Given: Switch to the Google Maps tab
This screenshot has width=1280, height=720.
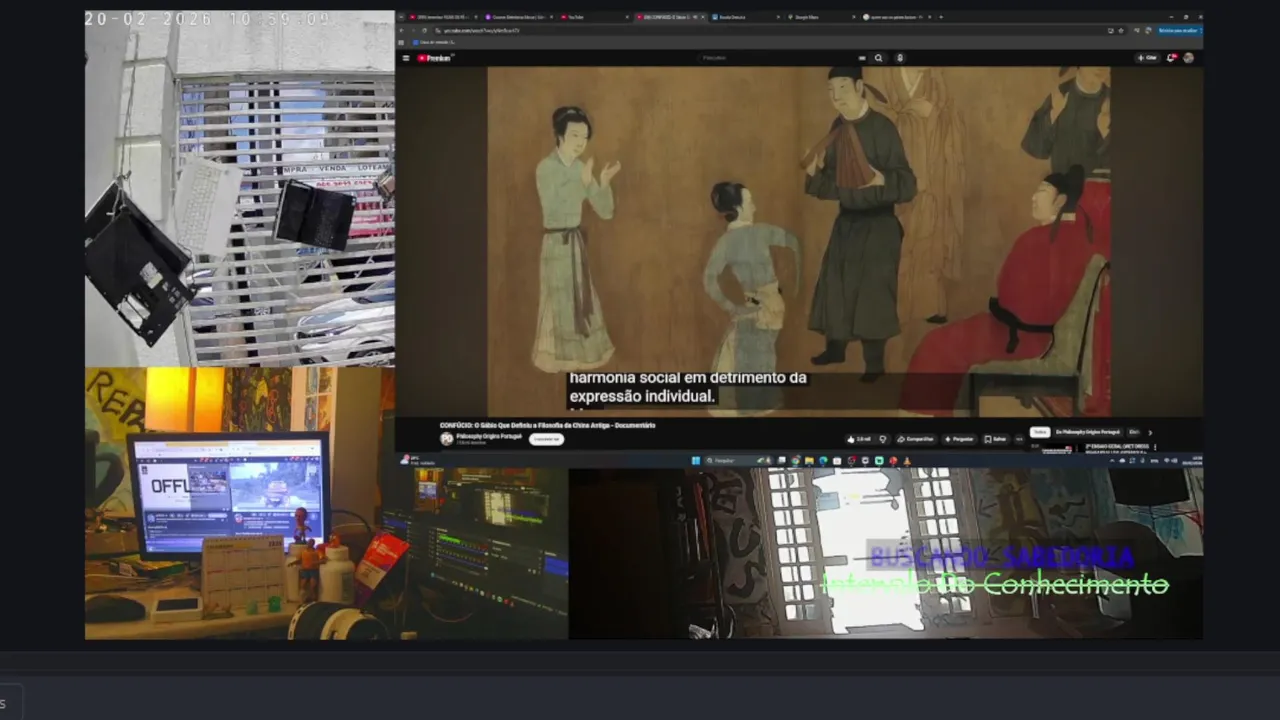Looking at the screenshot, I should coord(822,17).
